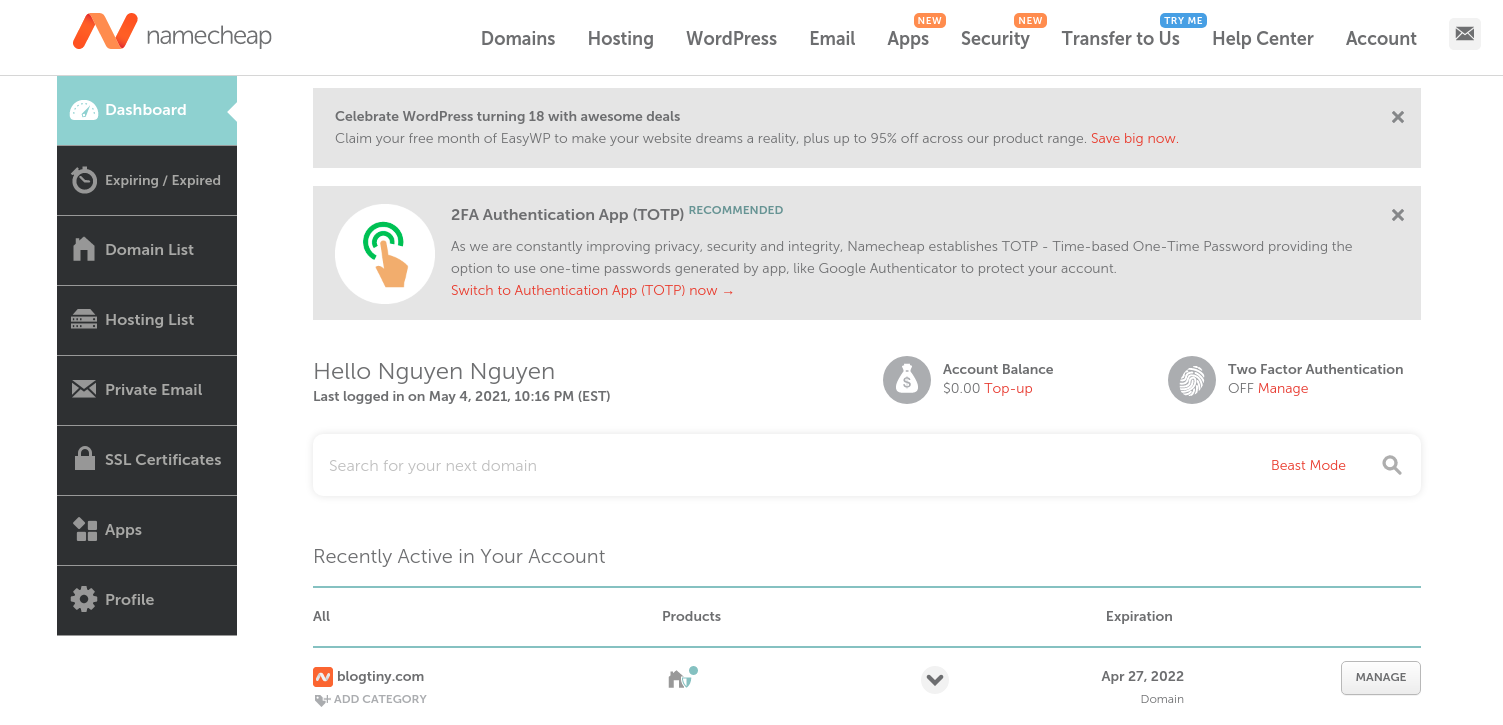Click the Account Balance money bag icon

907,380
